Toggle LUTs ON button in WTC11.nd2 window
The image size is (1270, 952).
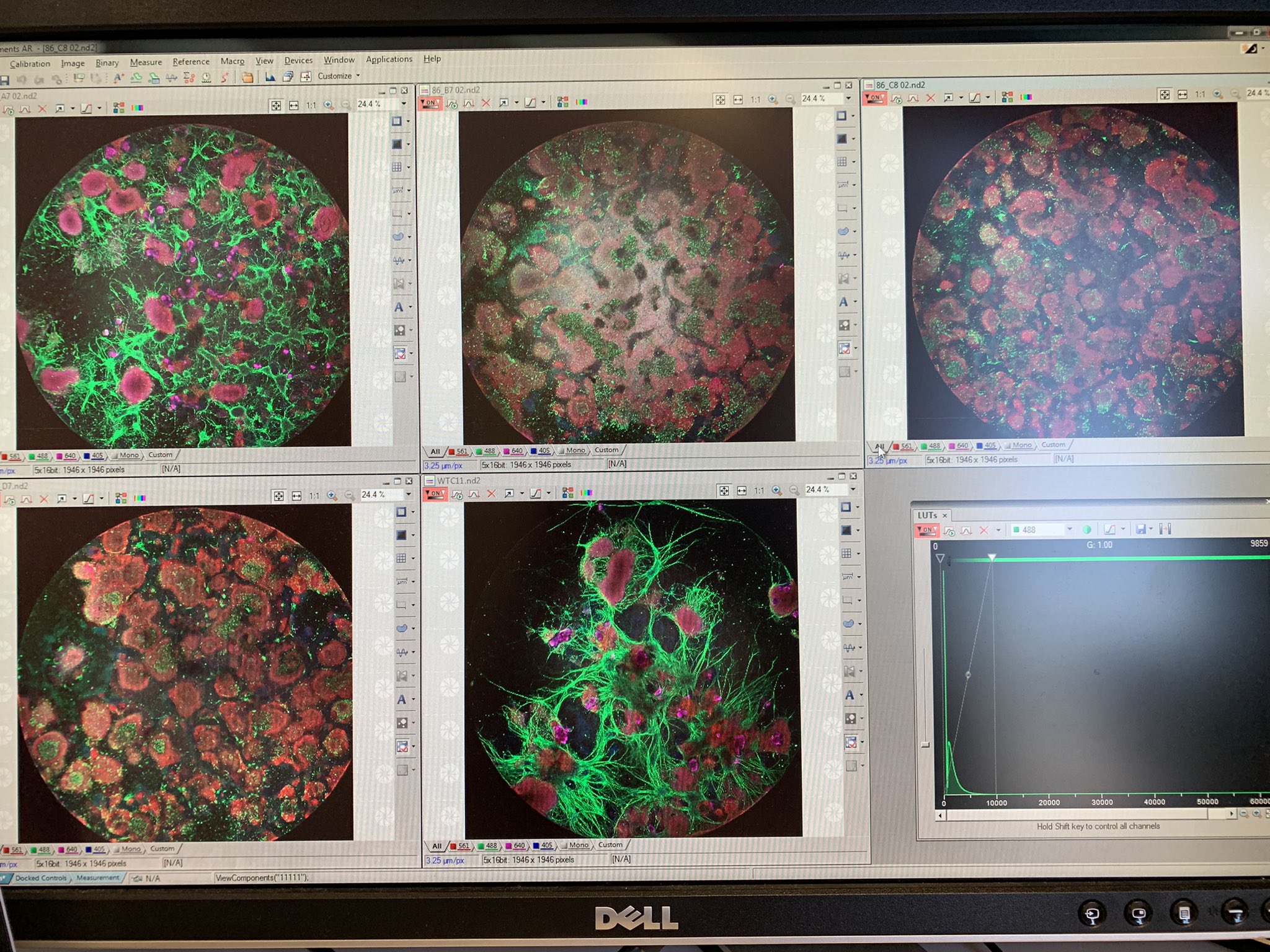click(435, 494)
